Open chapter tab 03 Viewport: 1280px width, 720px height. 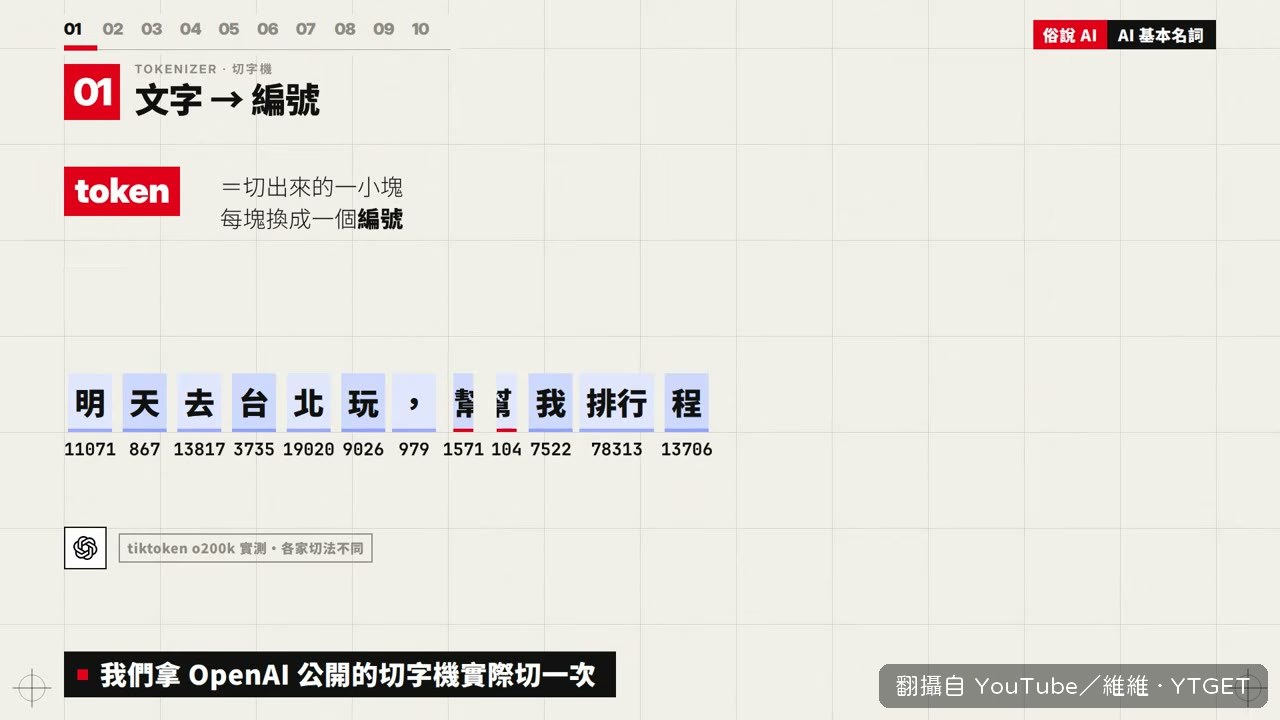152,29
